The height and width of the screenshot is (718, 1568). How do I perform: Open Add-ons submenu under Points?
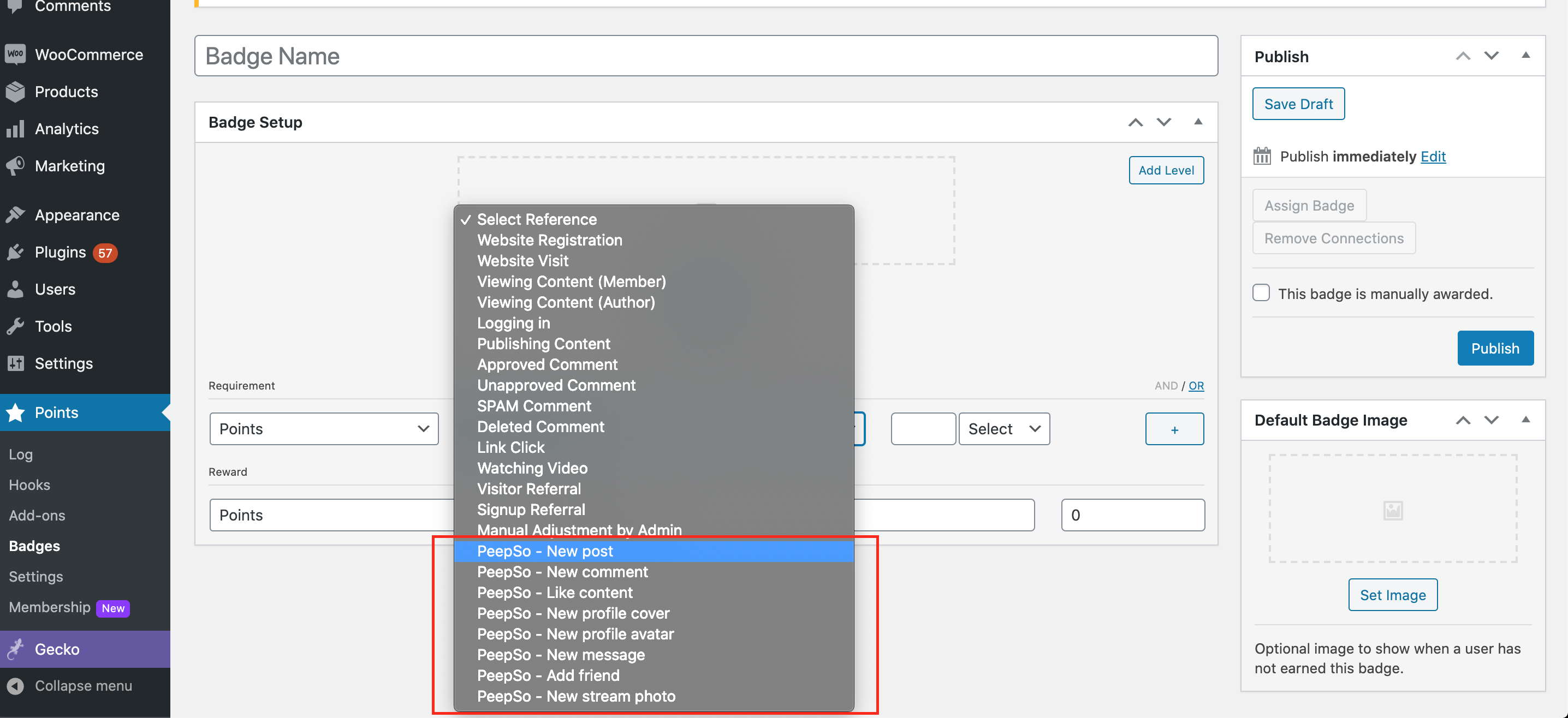click(x=37, y=515)
